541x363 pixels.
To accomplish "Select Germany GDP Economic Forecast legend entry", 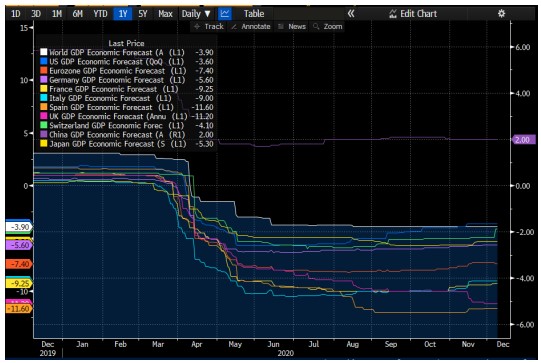I will (127, 80).
